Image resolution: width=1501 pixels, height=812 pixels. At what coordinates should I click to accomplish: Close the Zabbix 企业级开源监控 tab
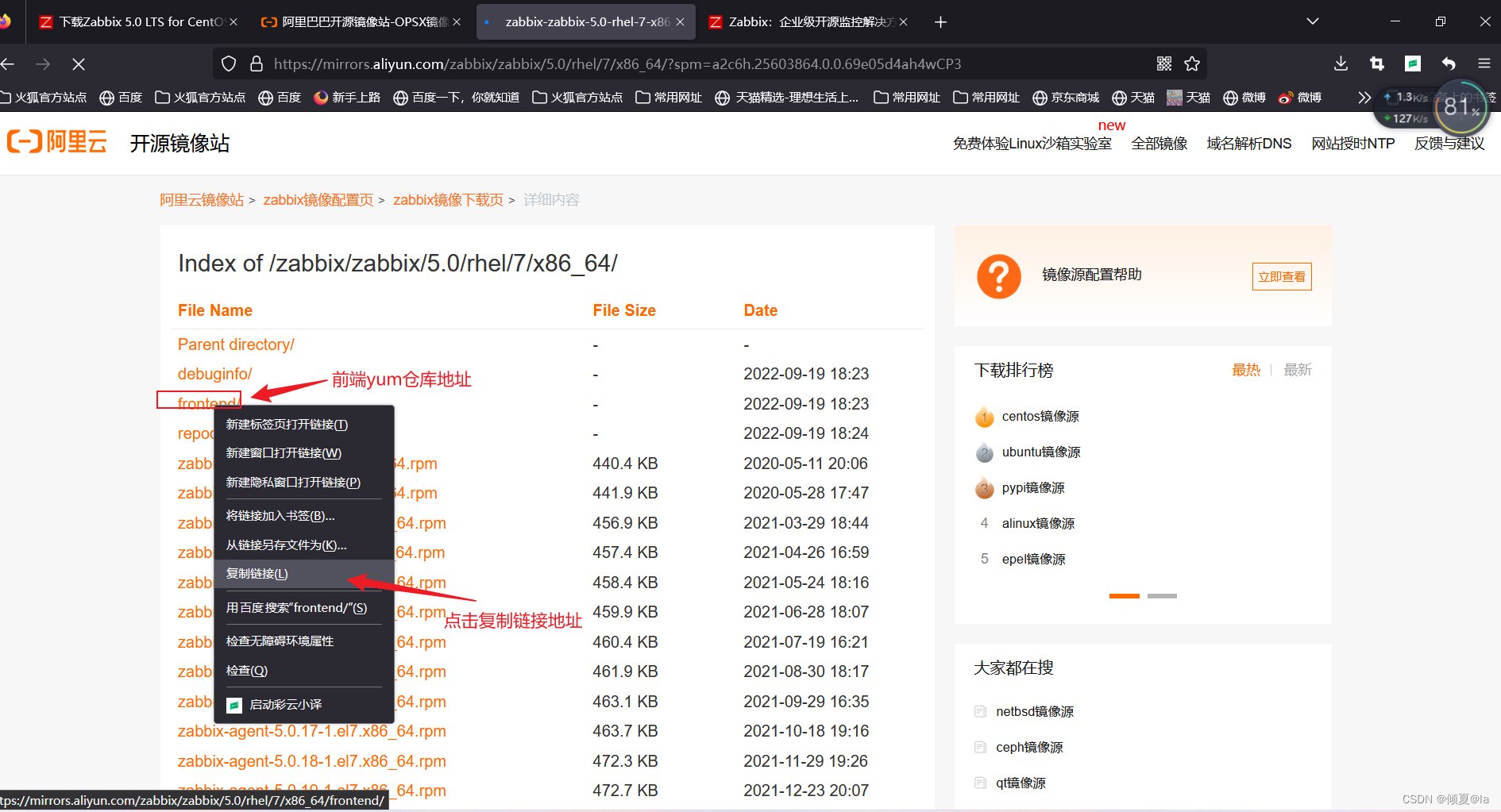[x=903, y=22]
